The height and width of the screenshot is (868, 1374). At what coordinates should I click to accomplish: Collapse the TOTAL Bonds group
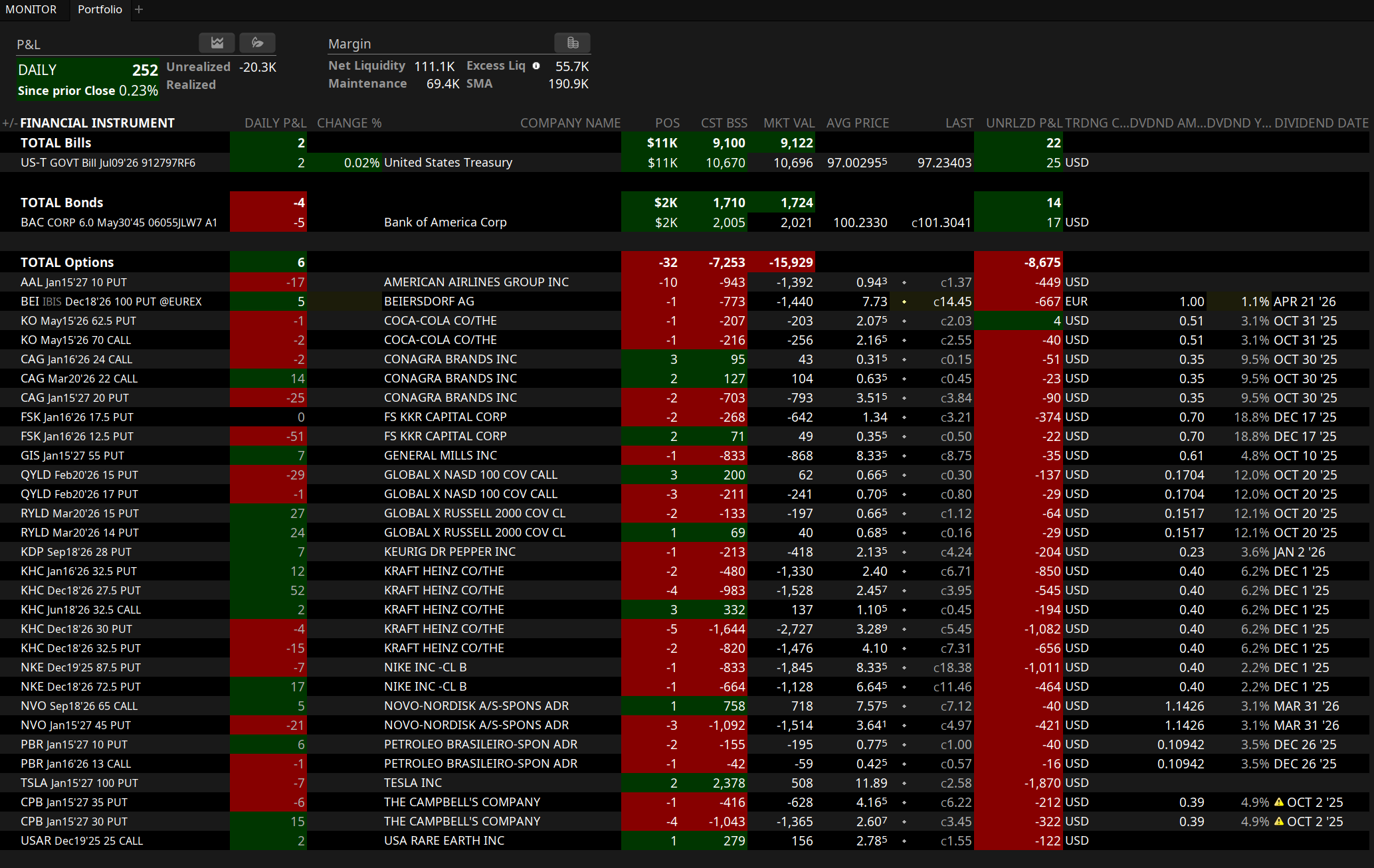[x=61, y=203]
